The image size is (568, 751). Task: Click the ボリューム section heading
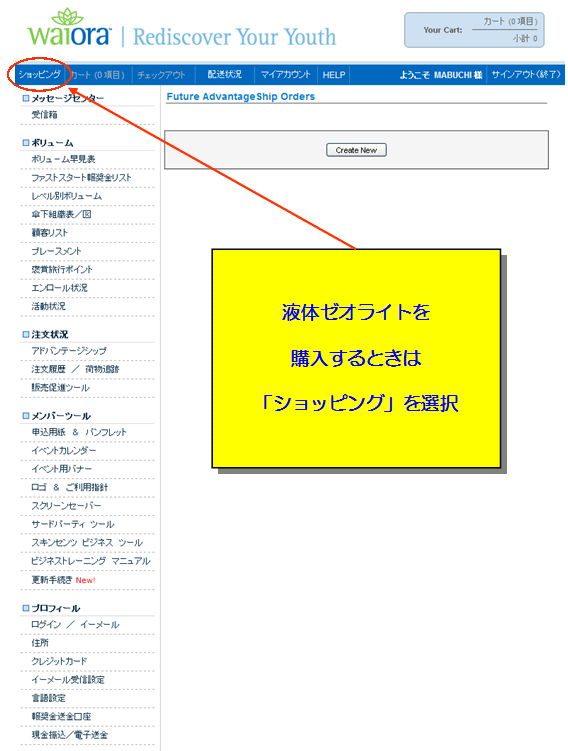(x=52, y=143)
